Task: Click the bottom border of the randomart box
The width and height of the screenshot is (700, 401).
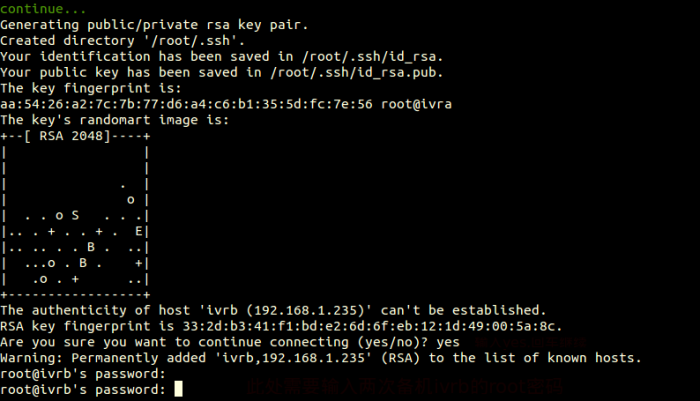Action: pos(75,294)
